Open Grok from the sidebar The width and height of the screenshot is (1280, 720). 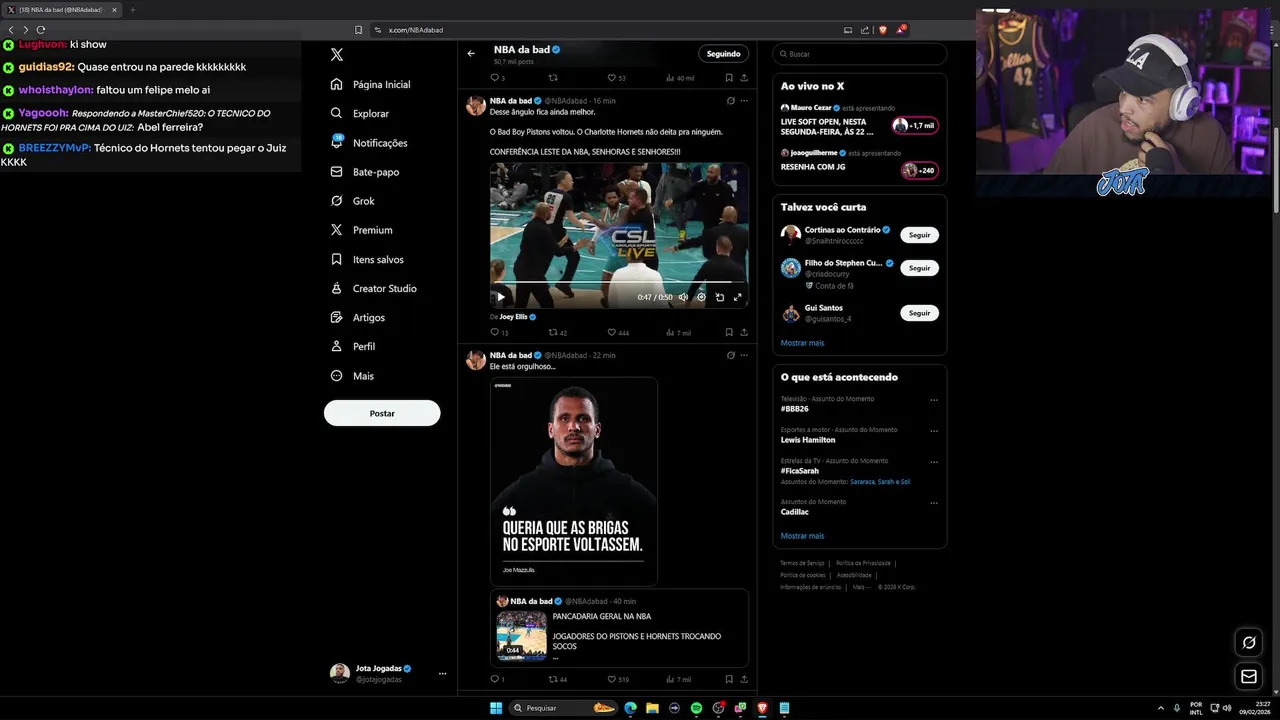click(x=353, y=201)
